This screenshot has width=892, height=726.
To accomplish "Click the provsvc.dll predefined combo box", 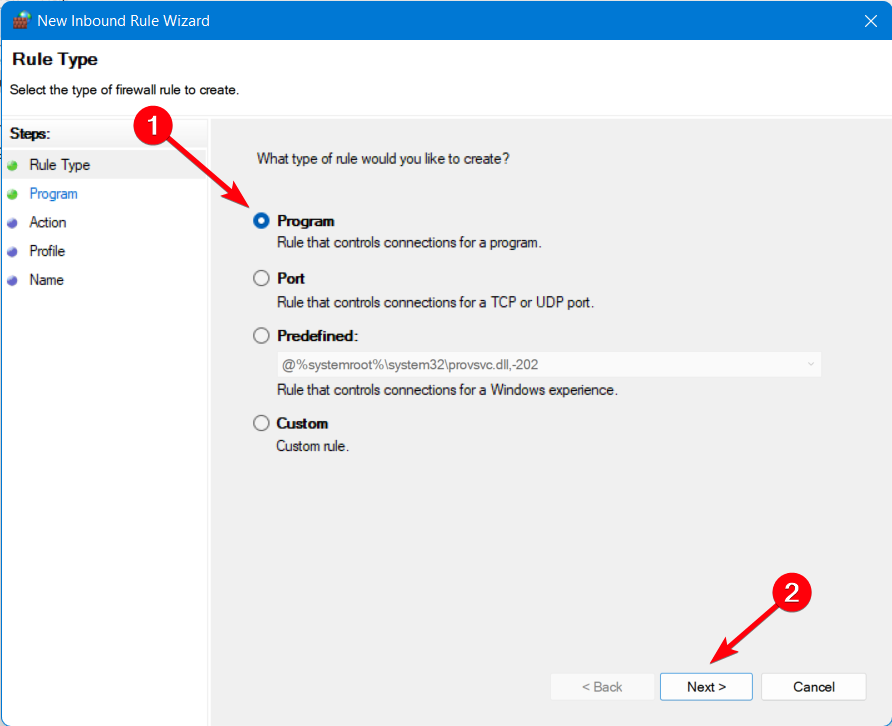I will tap(549, 364).
